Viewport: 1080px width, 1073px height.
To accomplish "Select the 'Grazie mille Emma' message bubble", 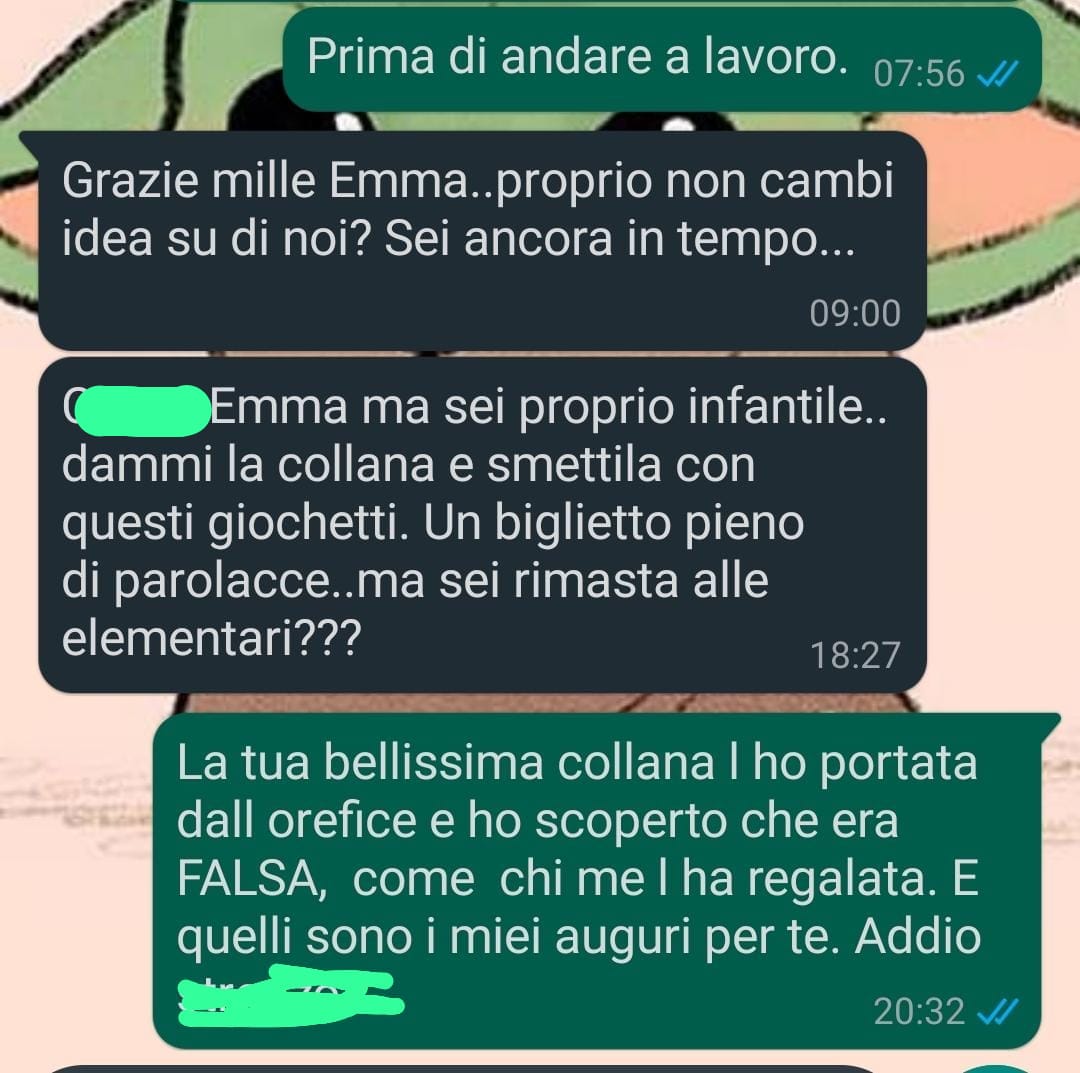I will (482, 240).
